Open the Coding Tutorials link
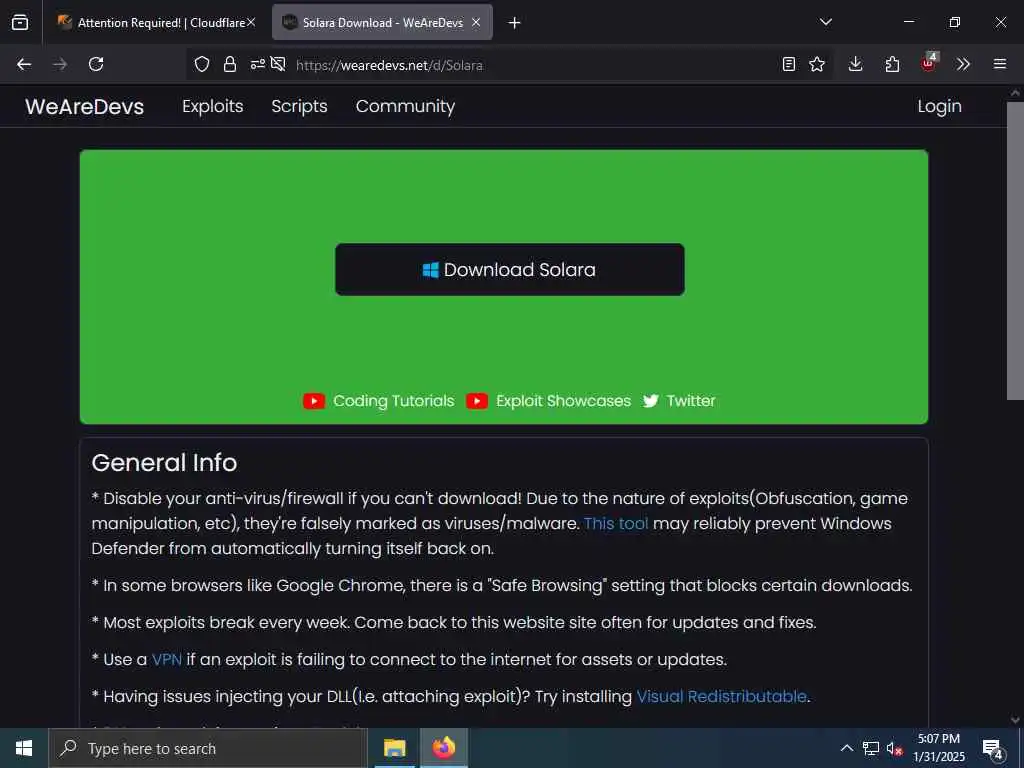This screenshot has width=1024, height=768. pos(393,401)
